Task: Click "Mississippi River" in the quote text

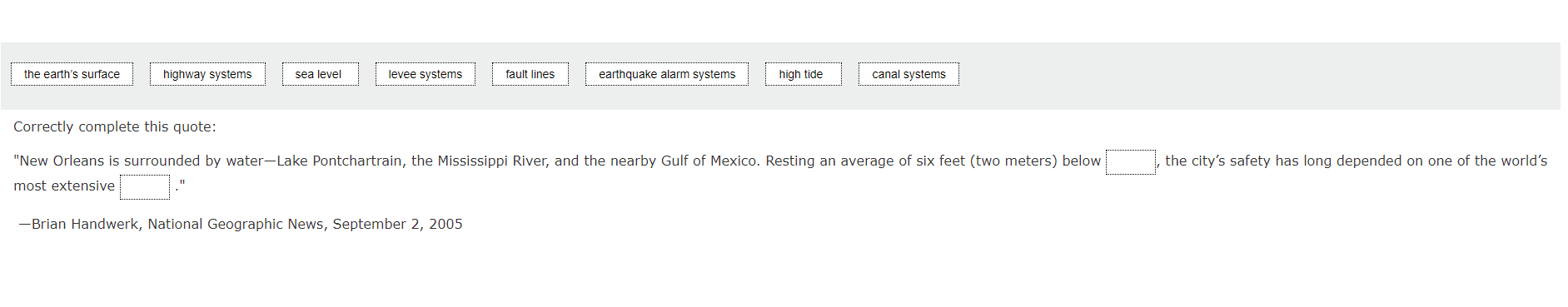Action: click(x=491, y=161)
